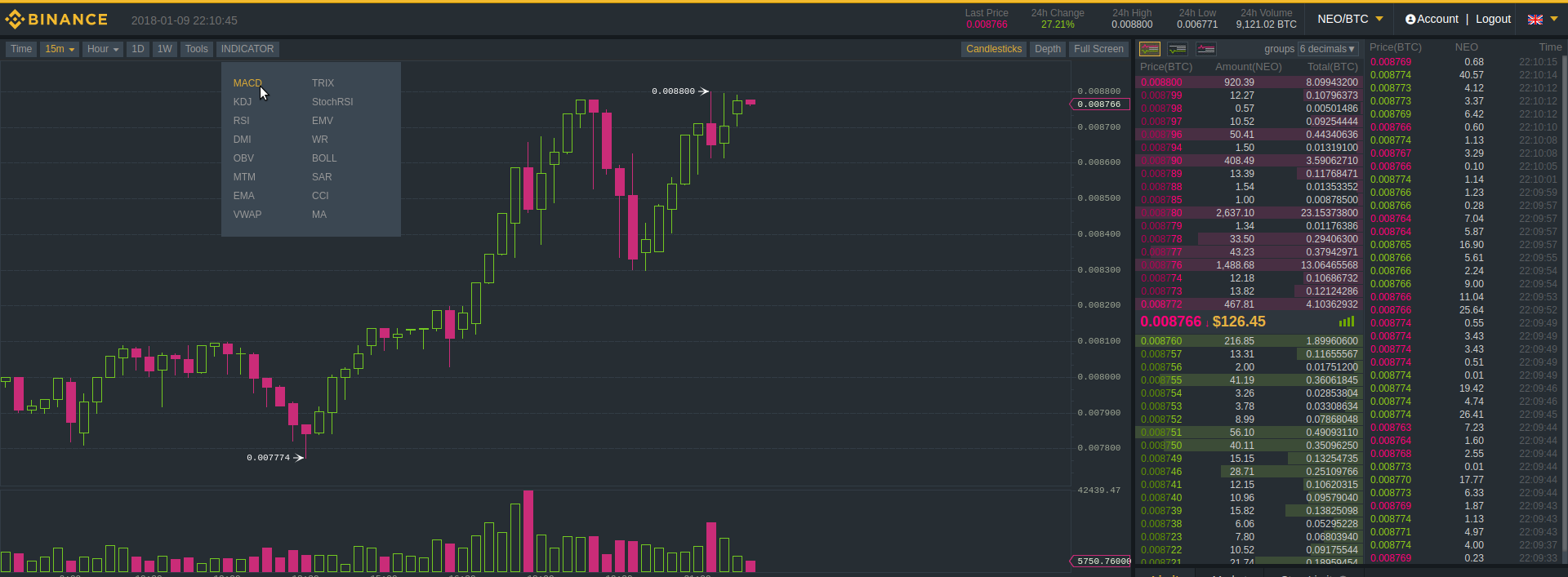Click the Binance logo

point(56,20)
